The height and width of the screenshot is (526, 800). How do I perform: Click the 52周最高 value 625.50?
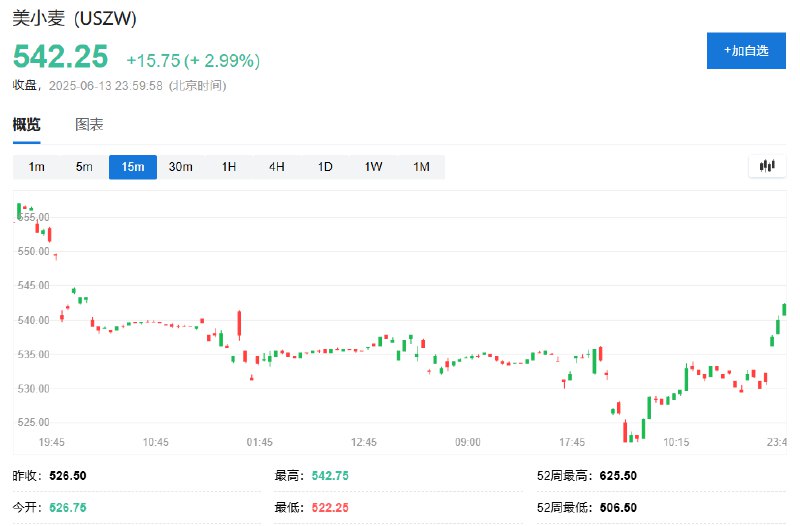click(x=618, y=475)
